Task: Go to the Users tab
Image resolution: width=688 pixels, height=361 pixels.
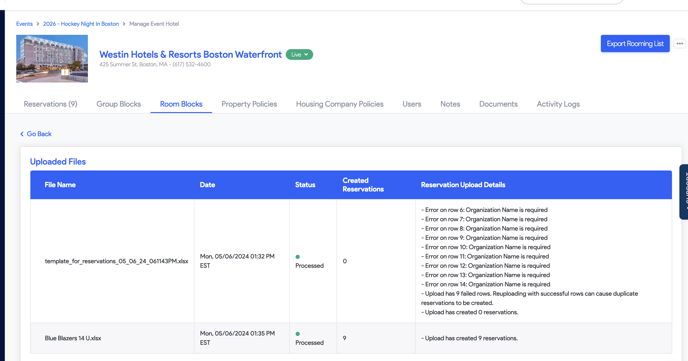Action: (412, 104)
